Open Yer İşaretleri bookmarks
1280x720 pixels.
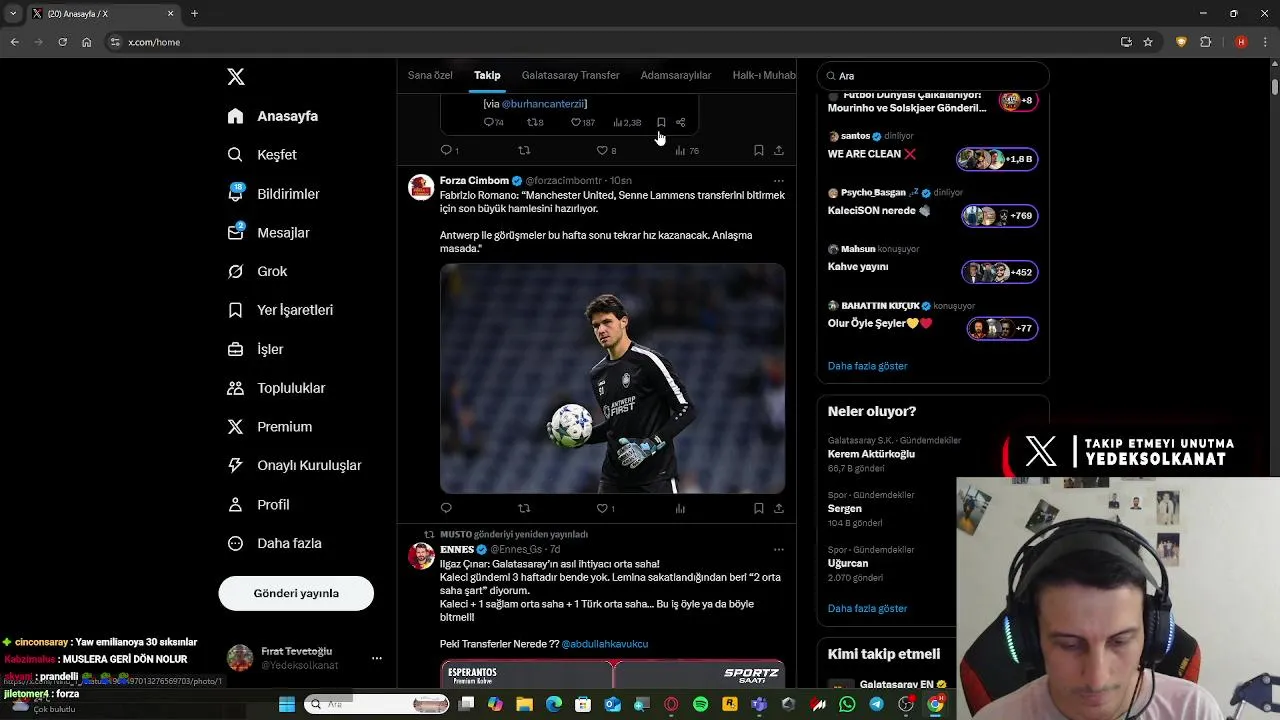coord(280,310)
